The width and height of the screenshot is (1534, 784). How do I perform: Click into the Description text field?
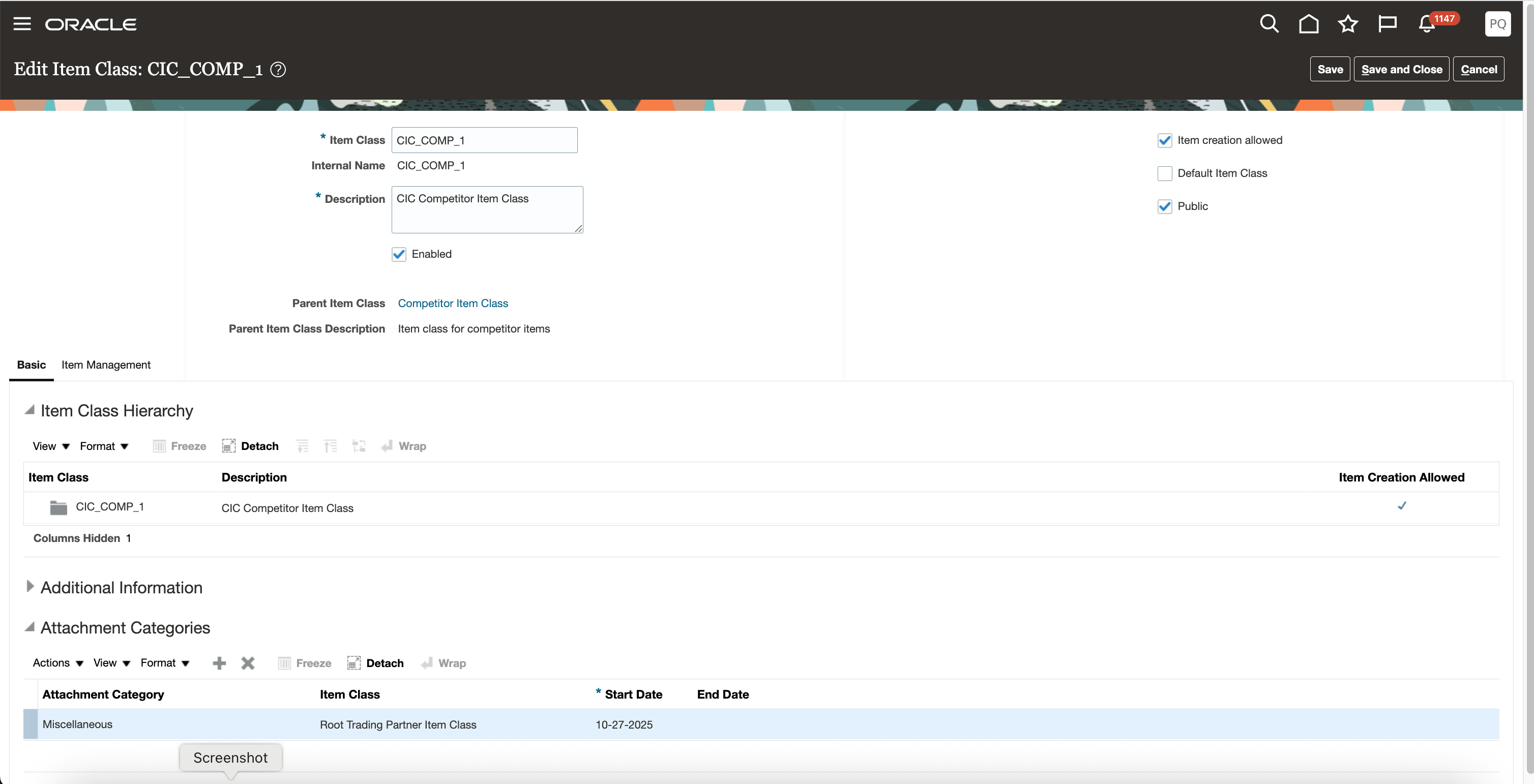(x=487, y=209)
